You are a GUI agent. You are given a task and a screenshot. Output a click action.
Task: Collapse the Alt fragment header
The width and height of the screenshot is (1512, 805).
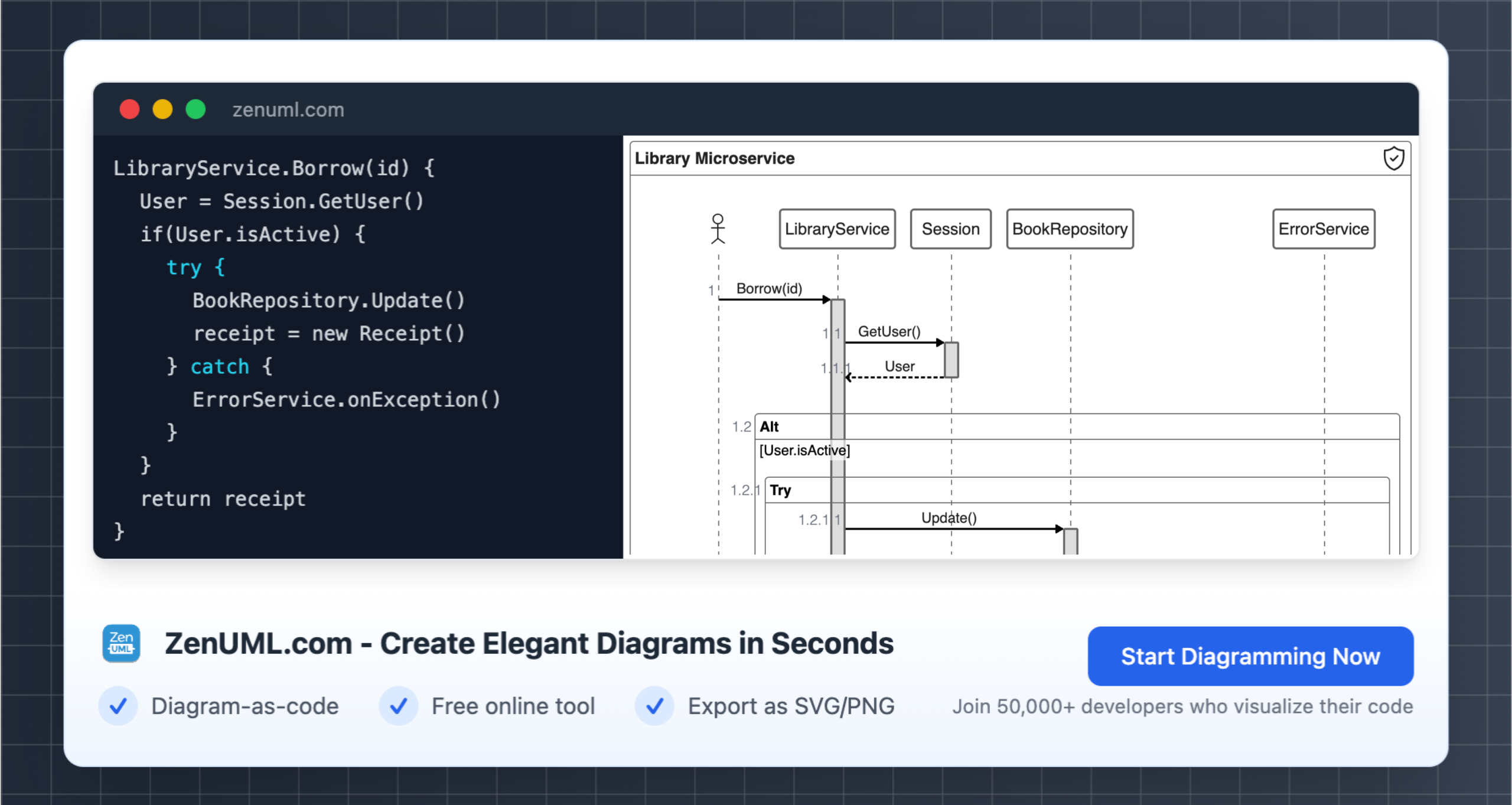pos(770,426)
